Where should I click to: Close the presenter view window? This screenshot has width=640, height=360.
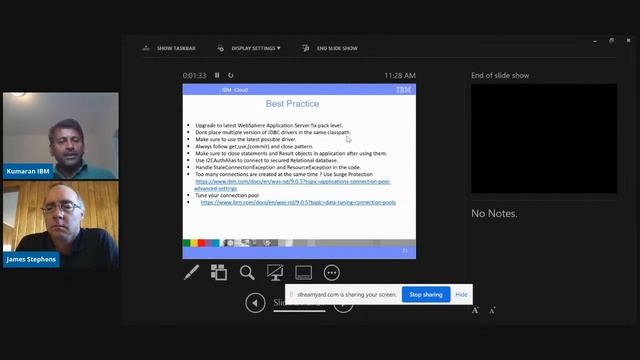tap(628, 40)
